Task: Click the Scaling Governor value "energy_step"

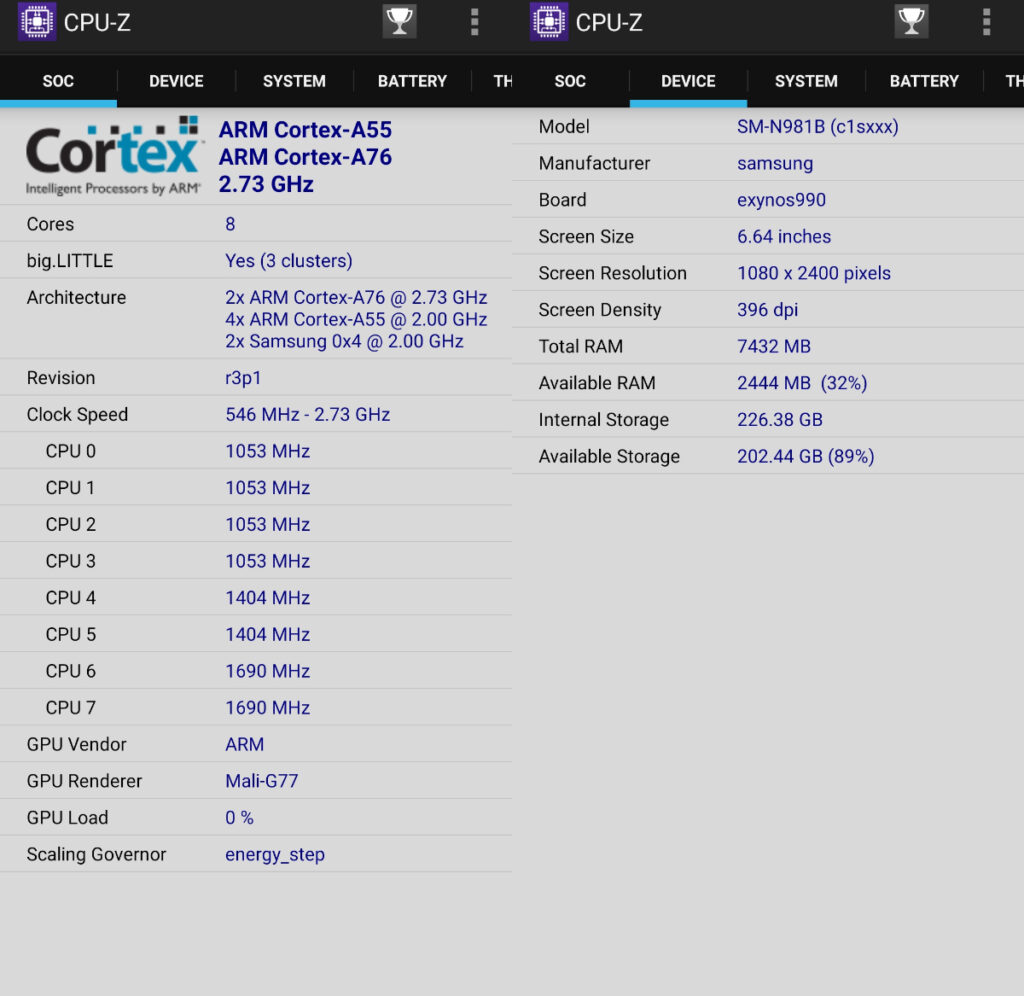Action: [274, 855]
